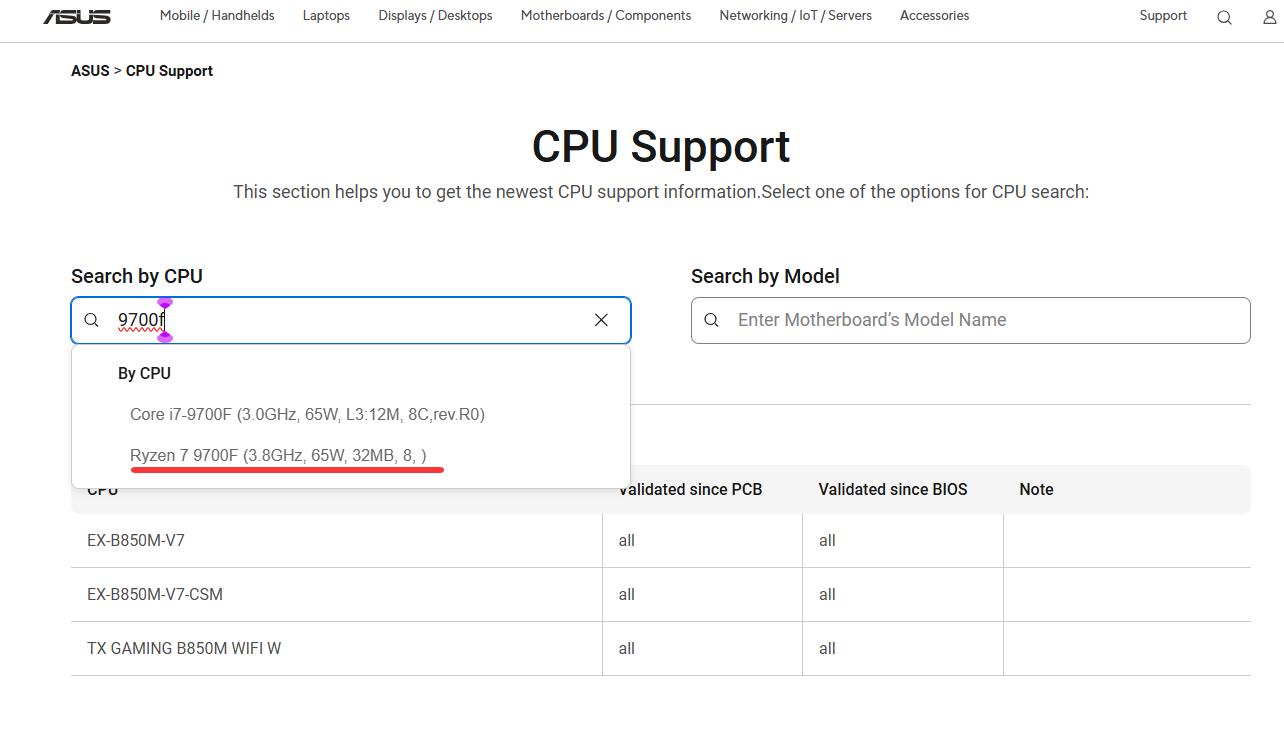Screen dimensions: 1284x732
Task: Open the user account icon
Action: (1270, 17)
